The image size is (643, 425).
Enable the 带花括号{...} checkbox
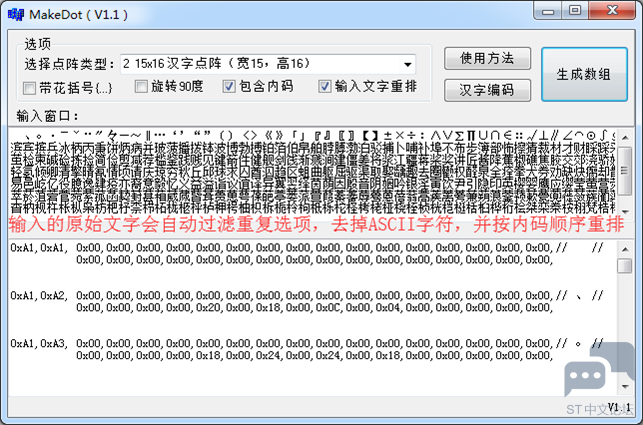pos(29,88)
